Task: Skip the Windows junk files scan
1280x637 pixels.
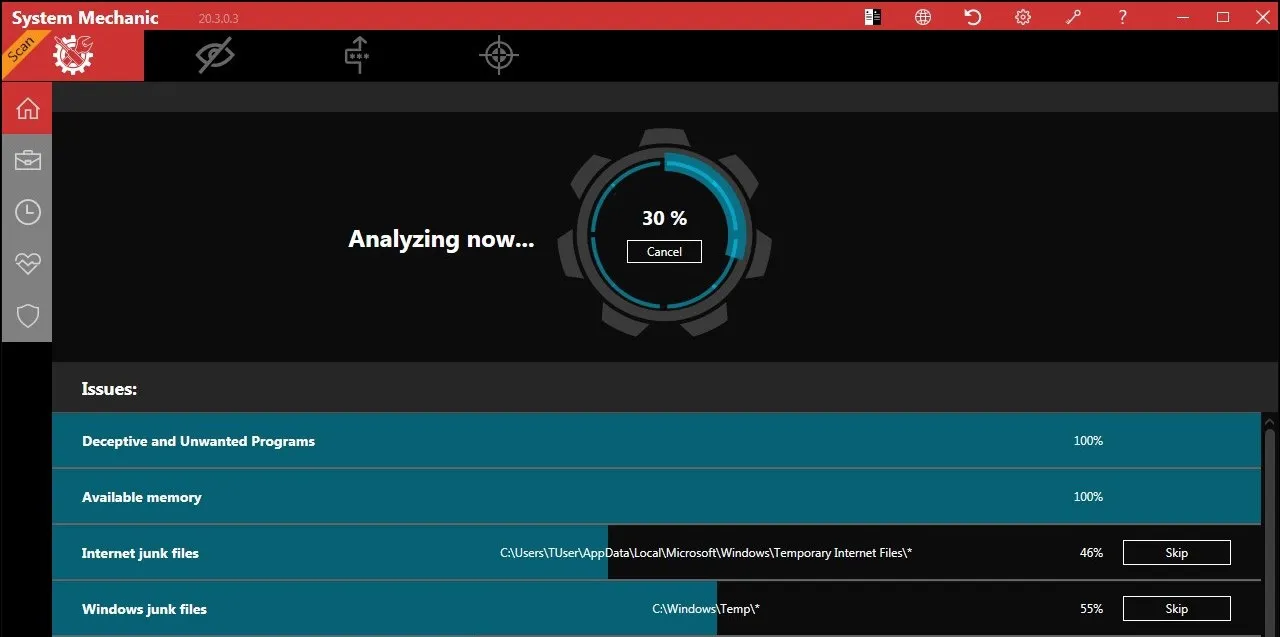Action: pyautogui.click(x=1176, y=609)
